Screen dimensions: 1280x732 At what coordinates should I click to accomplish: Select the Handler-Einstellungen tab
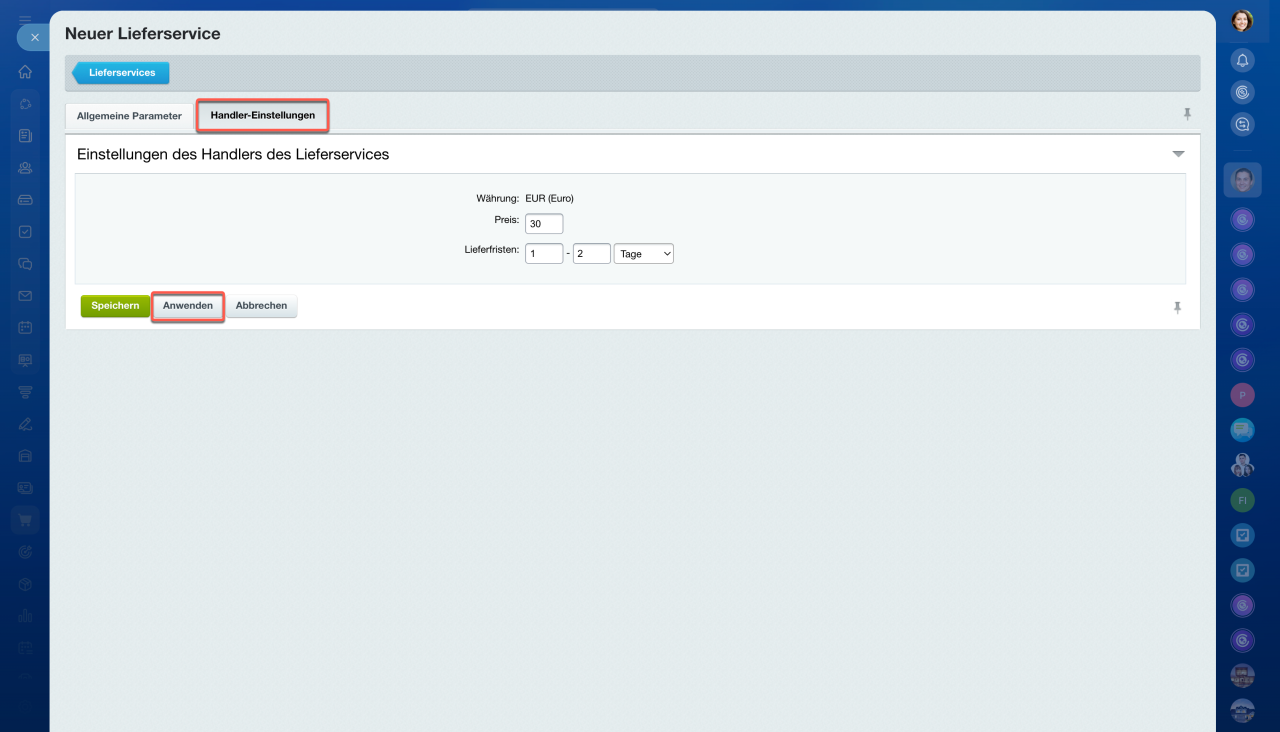pyautogui.click(x=262, y=115)
